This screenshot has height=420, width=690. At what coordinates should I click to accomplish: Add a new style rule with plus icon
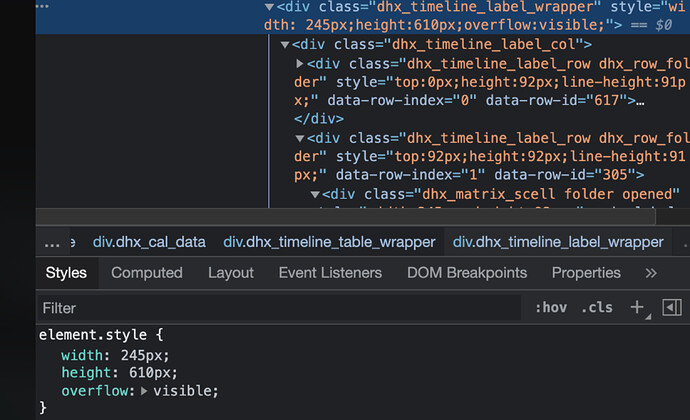pos(637,307)
